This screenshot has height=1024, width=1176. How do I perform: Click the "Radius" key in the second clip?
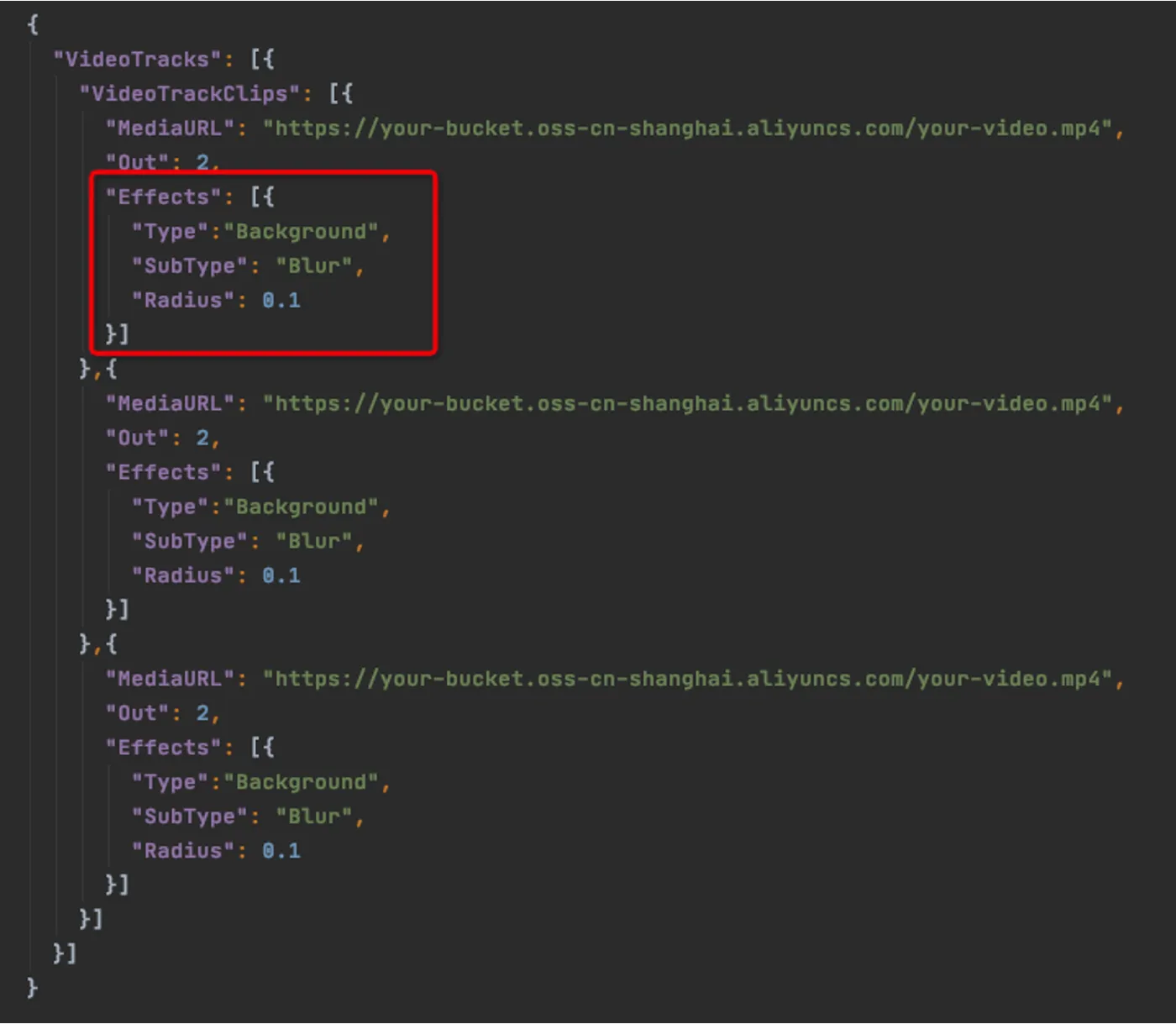pos(182,576)
